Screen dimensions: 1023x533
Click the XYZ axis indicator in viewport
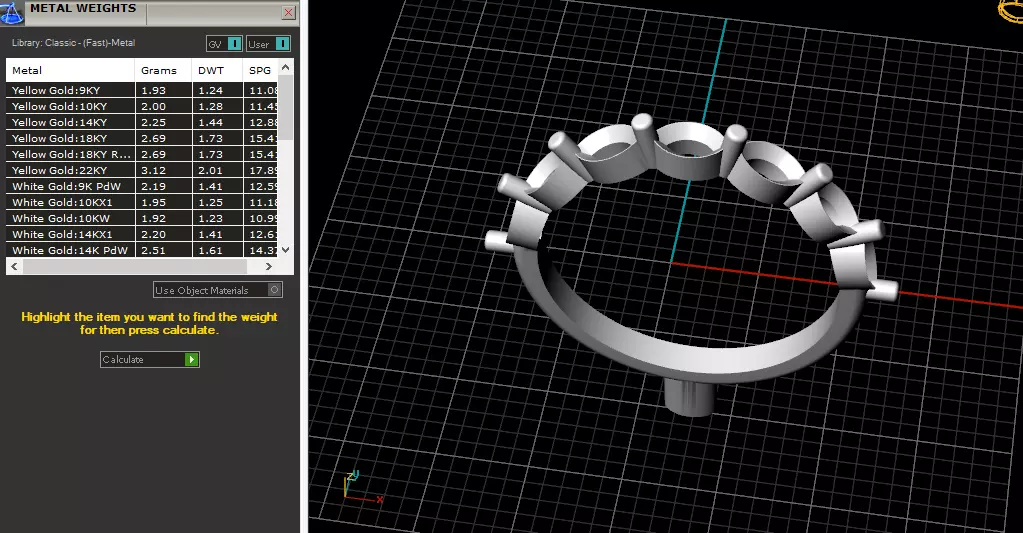[x=362, y=487]
